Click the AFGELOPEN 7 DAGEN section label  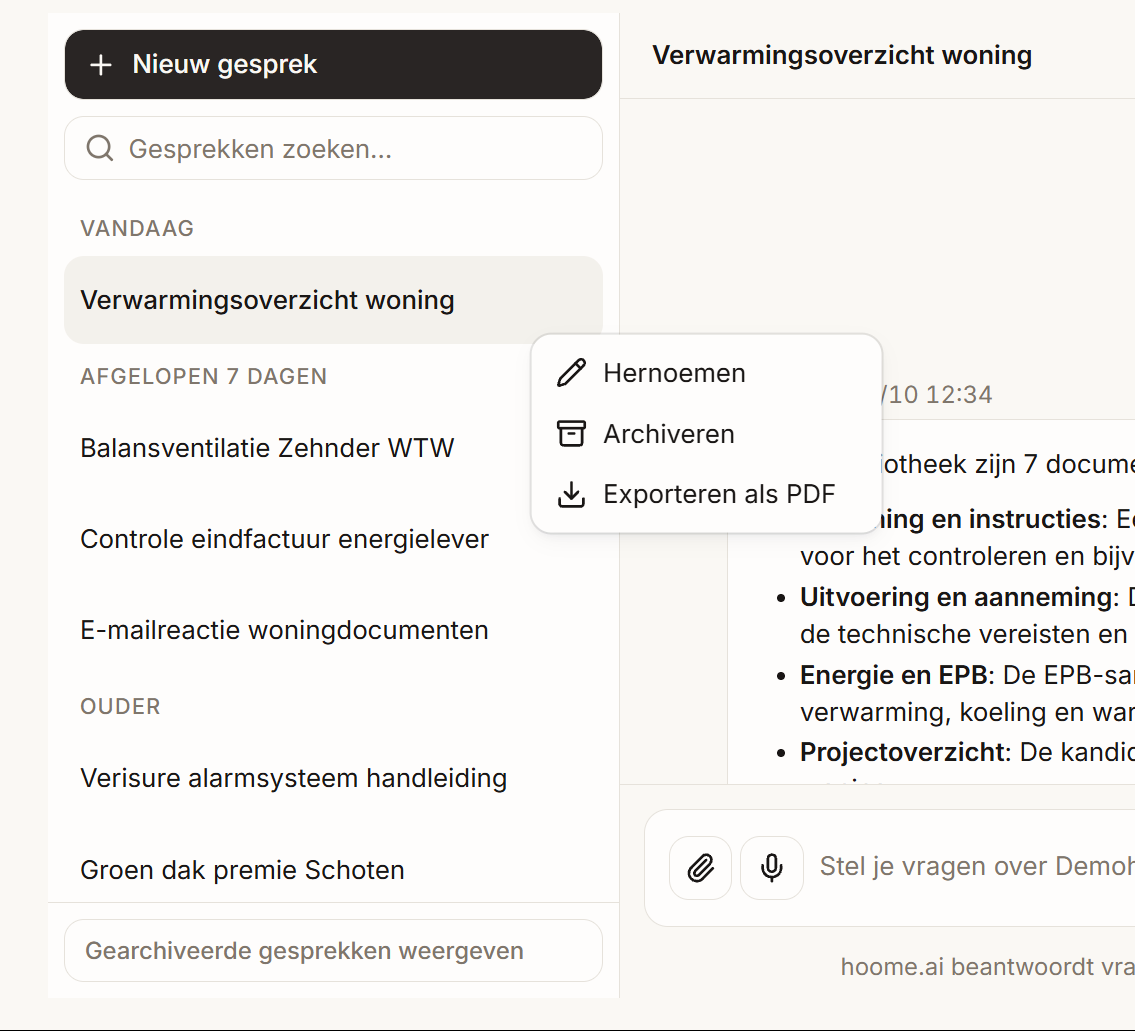[203, 376]
